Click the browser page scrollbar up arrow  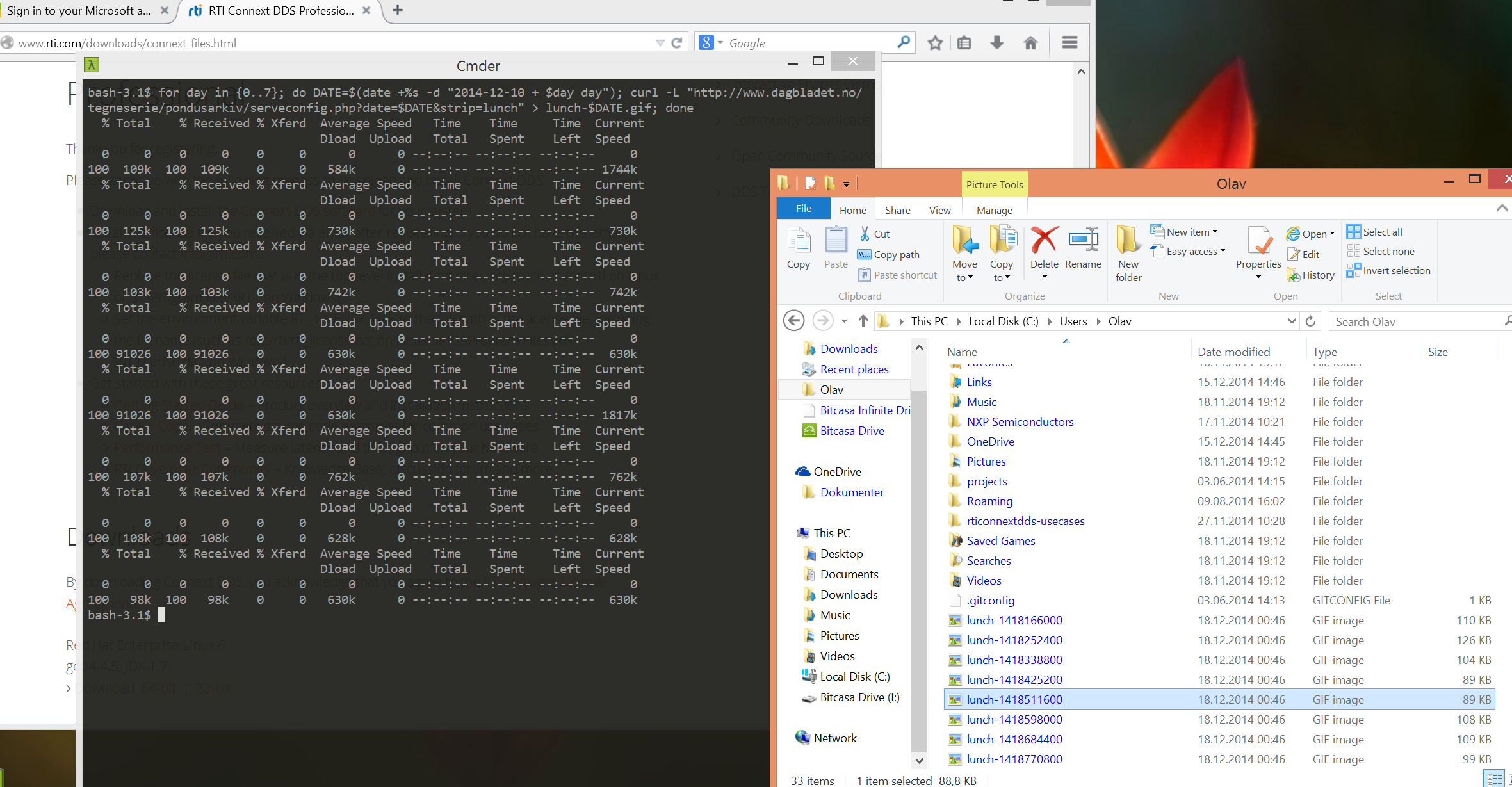(x=1081, y=72)
